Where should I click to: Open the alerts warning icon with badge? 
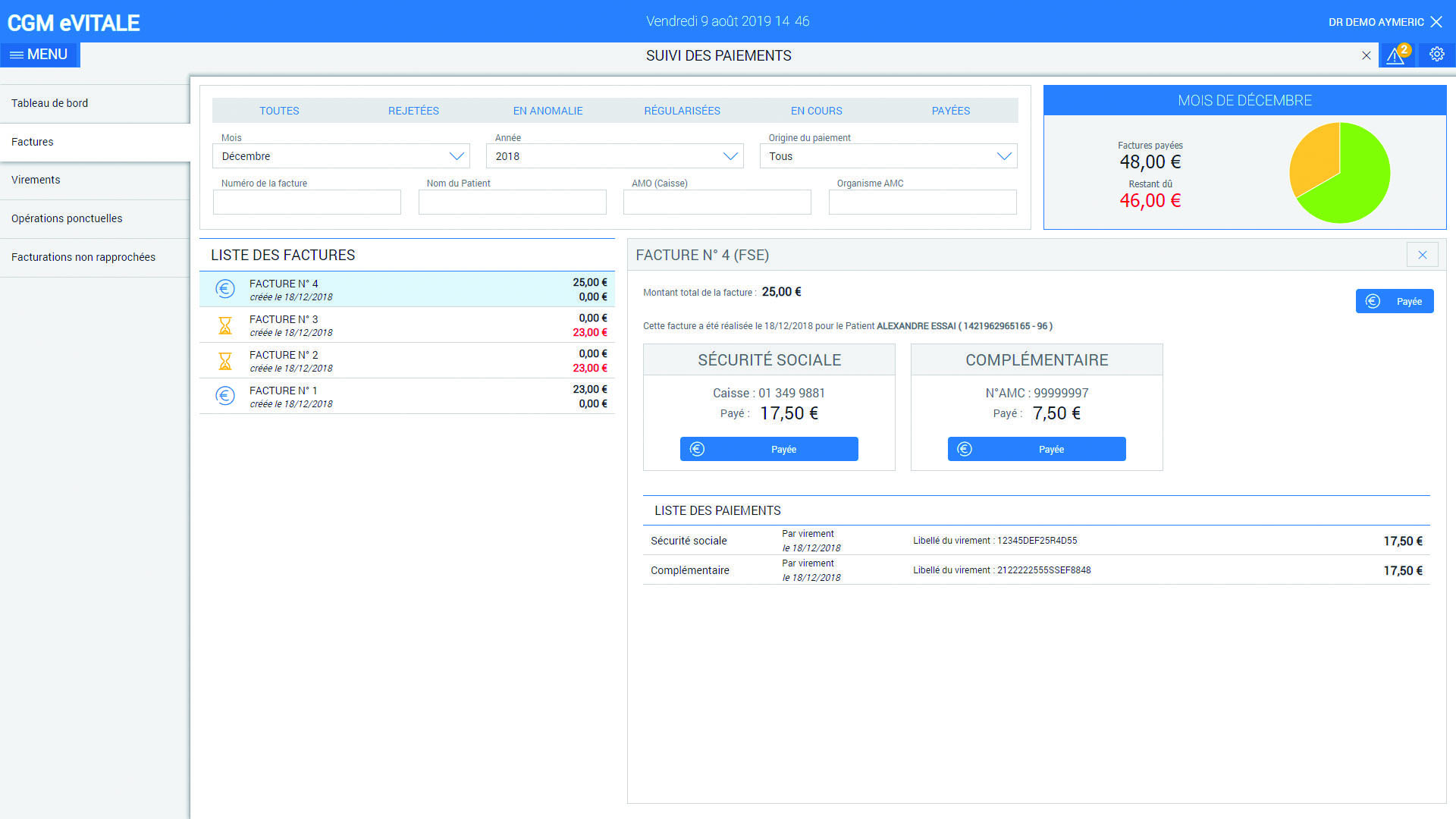point(1397,55)
